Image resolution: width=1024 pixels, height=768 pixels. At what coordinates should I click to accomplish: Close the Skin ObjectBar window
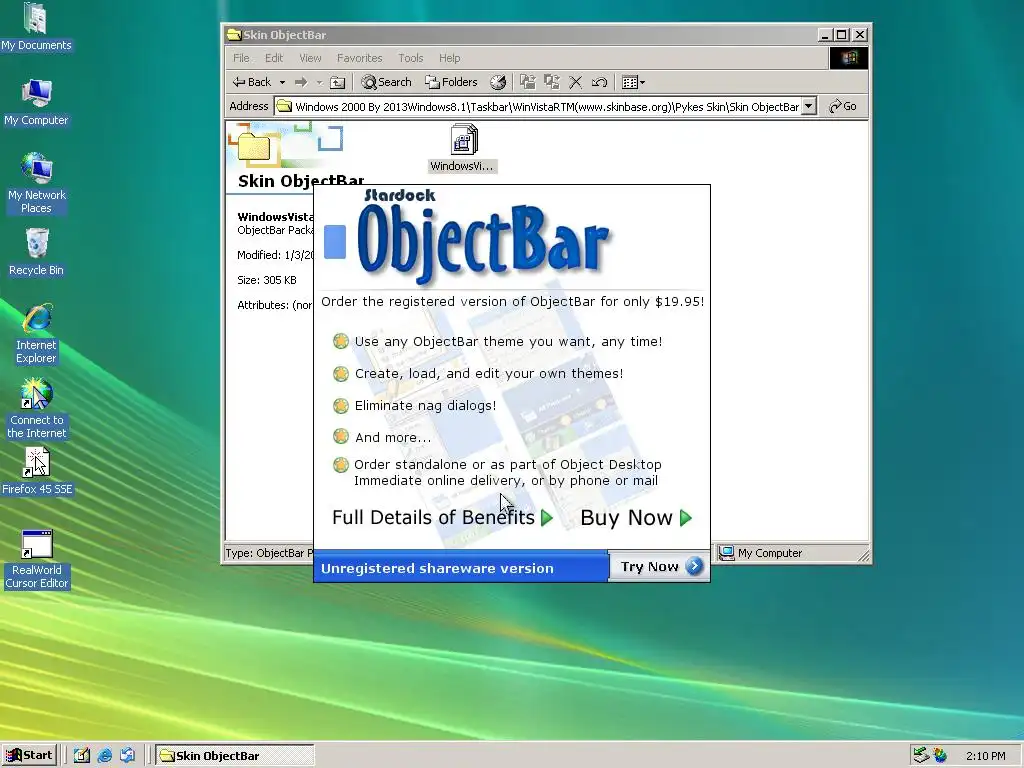(x=860, y=35)
